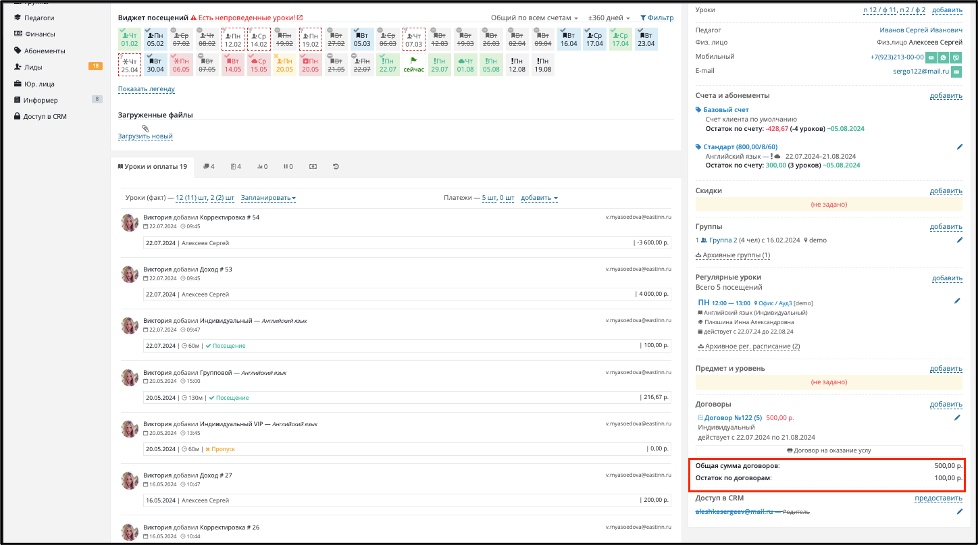This screenshot has height=545, width=979.
Task: Edit the ПН 12:00 — 13:00 regular lesson
Action: click(957, 301)
